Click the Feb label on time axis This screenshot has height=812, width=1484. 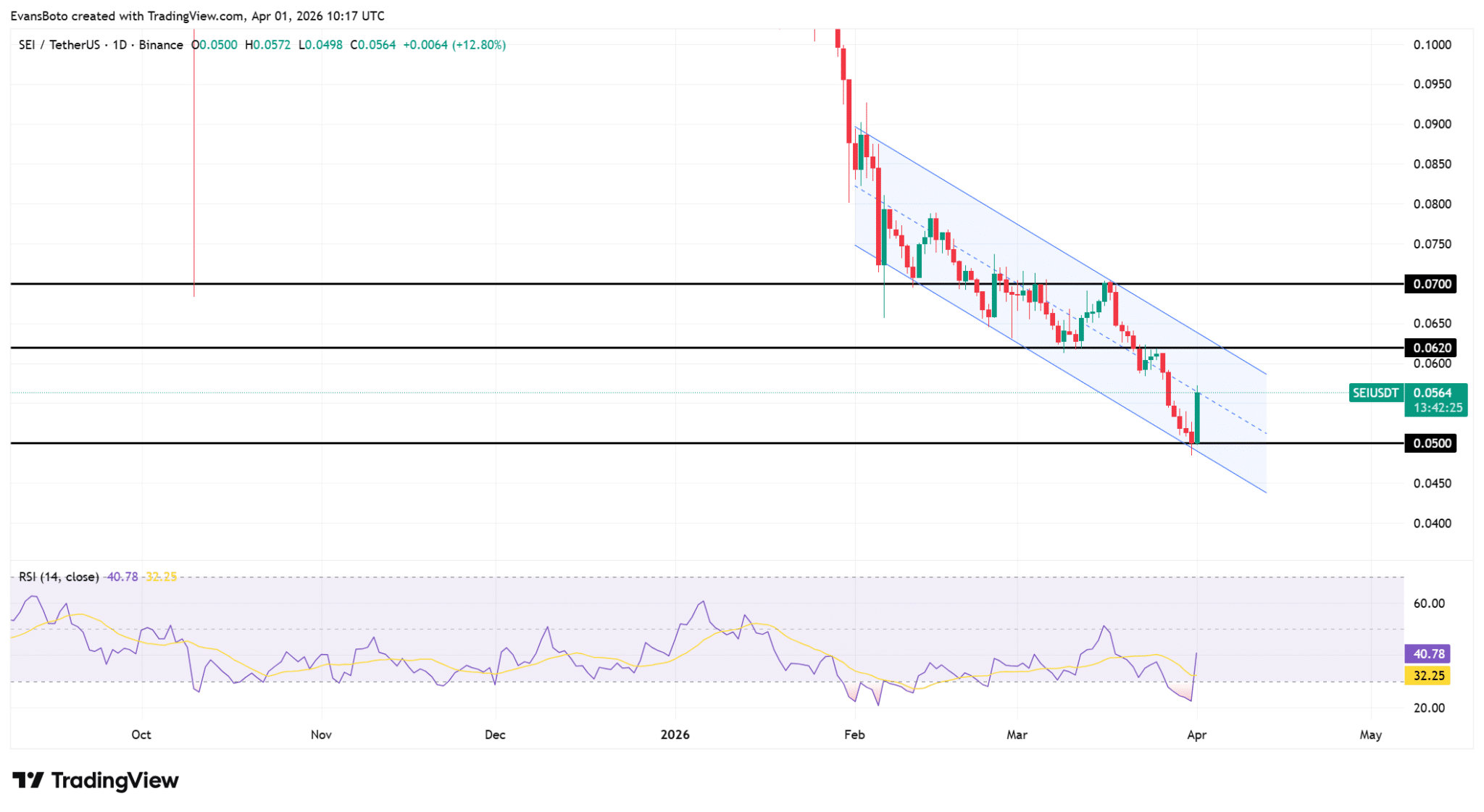854,734
